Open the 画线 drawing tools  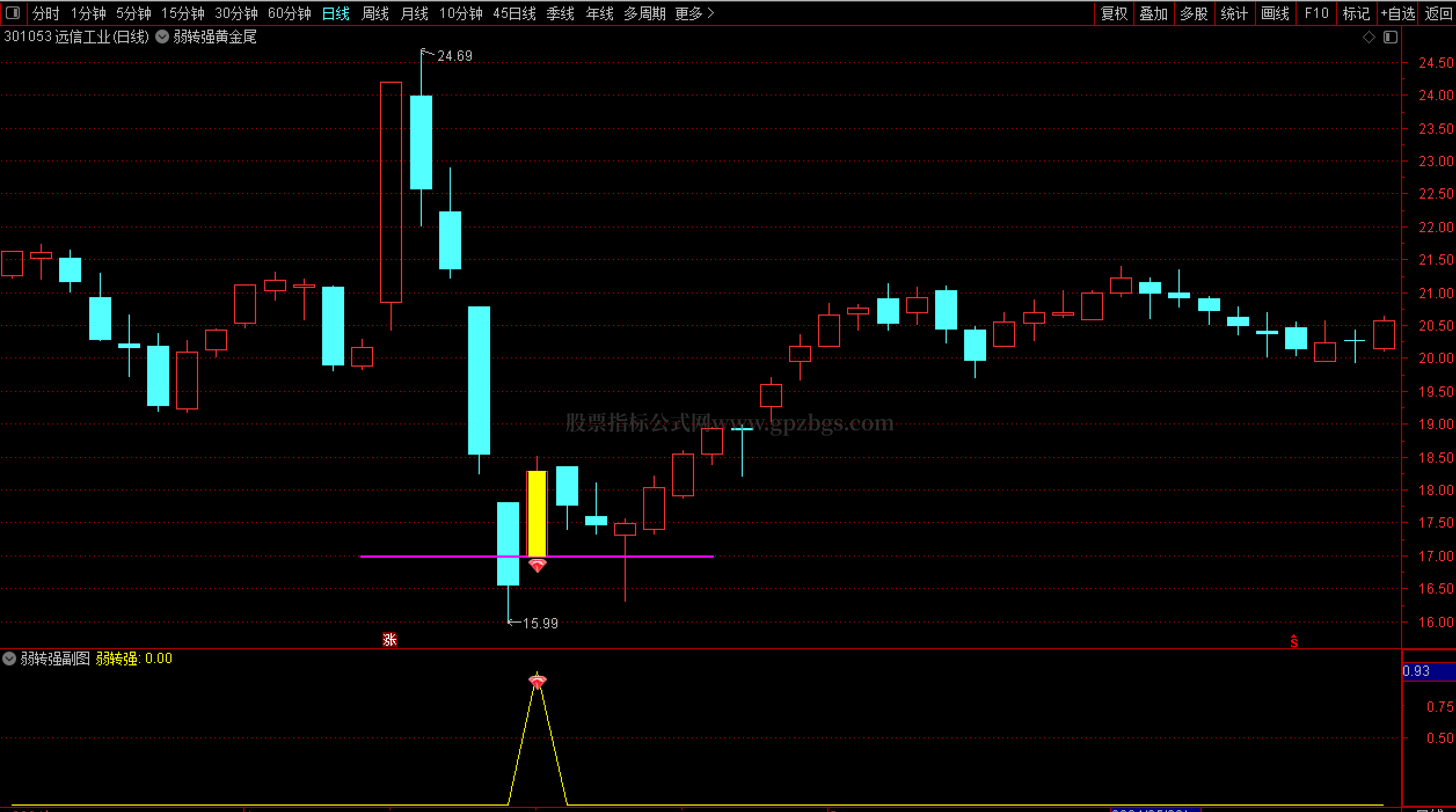(1275, 13)
